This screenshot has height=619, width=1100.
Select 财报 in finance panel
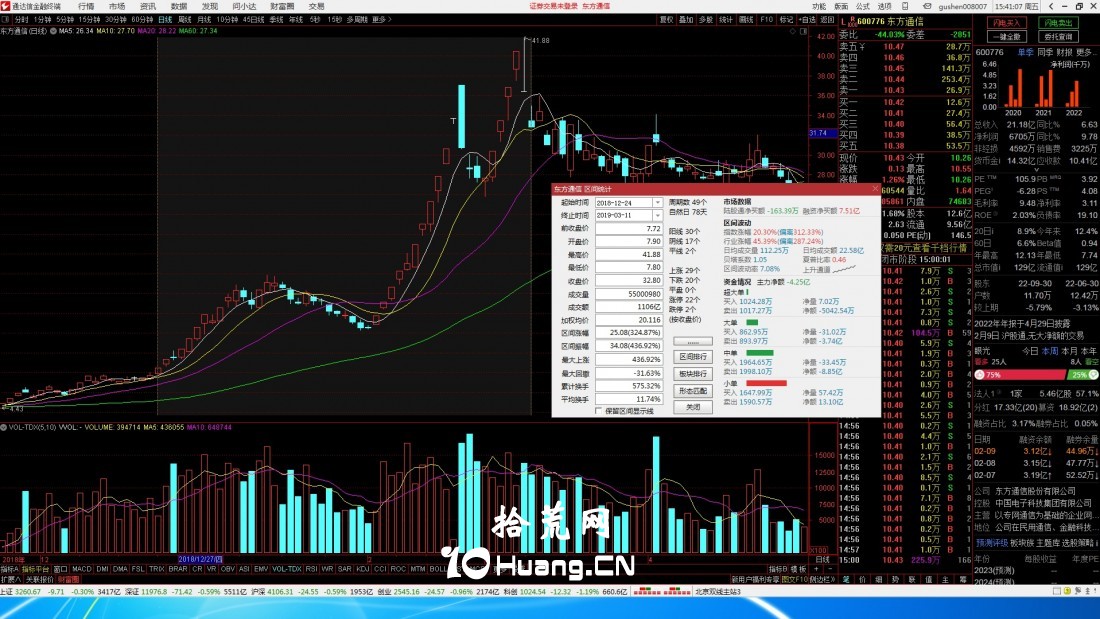point(1064,53)
